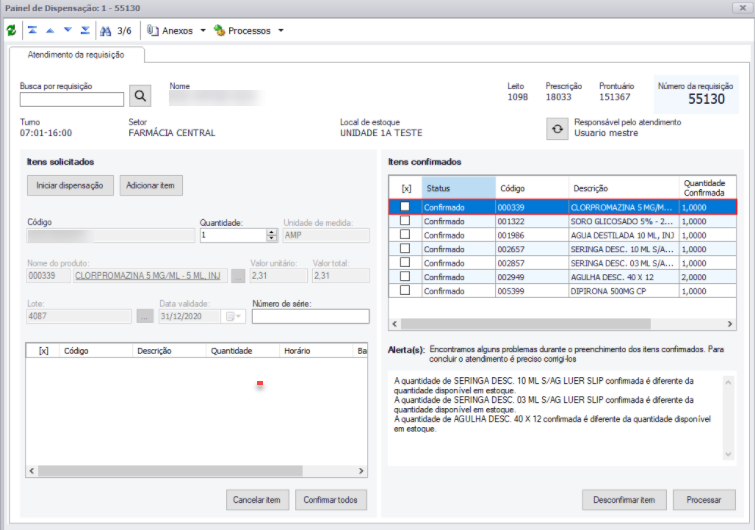Check the box for CLORPROMAZINA row
The width and height of the screenshot is (755, 530).
(x=405, y=207)
